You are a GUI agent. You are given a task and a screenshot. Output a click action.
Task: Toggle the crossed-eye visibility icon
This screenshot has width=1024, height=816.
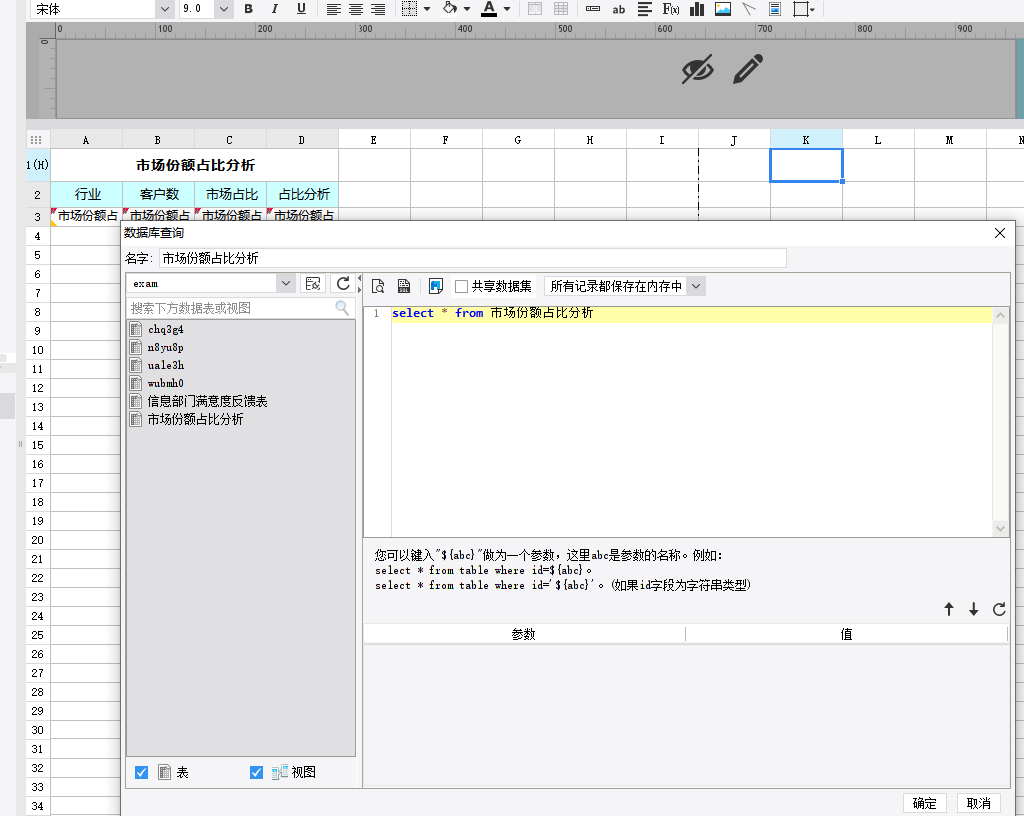click(x=698, y=69)
